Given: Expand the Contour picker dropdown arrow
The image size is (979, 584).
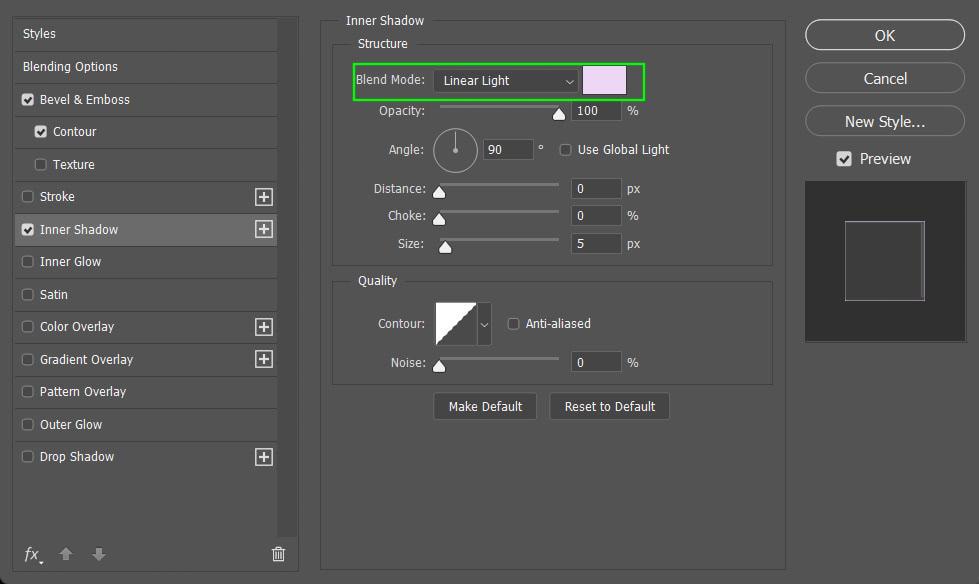Looking at the screenshot, I should point(484,324).
